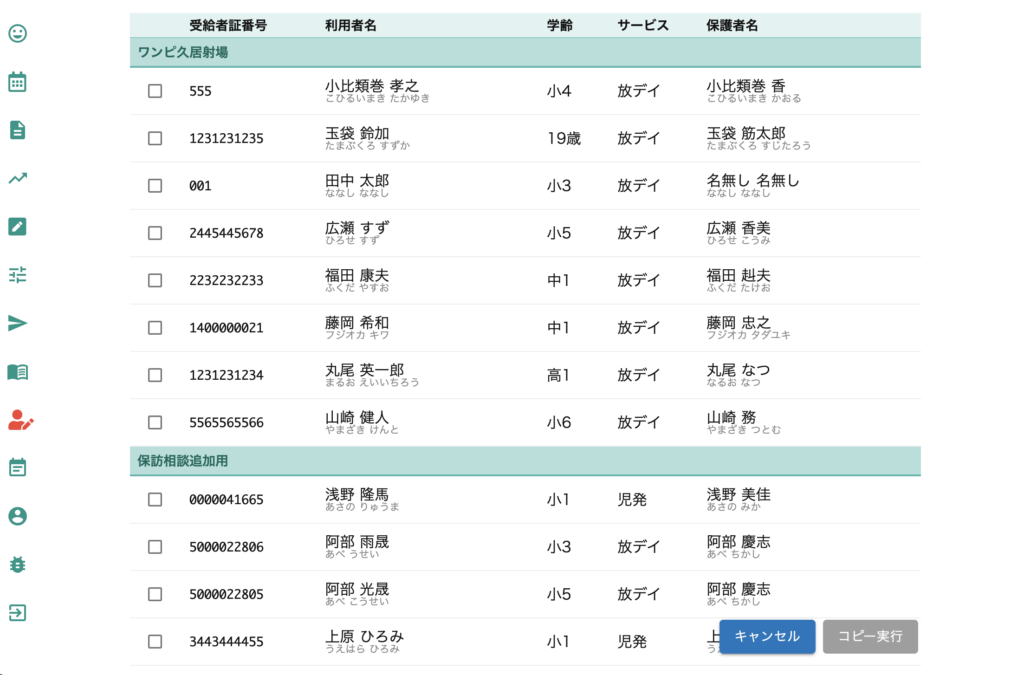The height and width of the screenshot is (675, 1024).
Task: Open the open-book icon in sidebar
Action: (18, 372)
